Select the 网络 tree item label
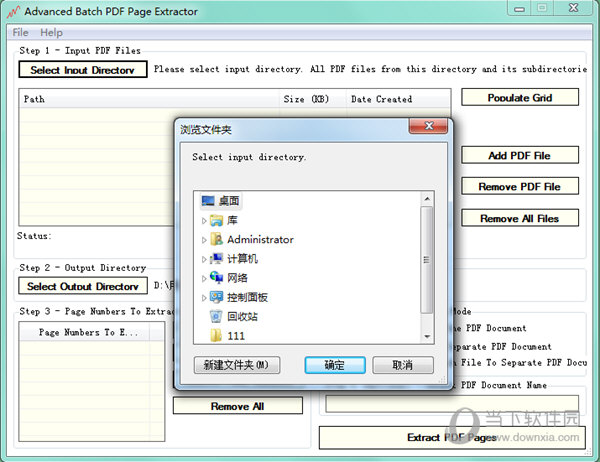600x462 pixels. coord(237,278)
